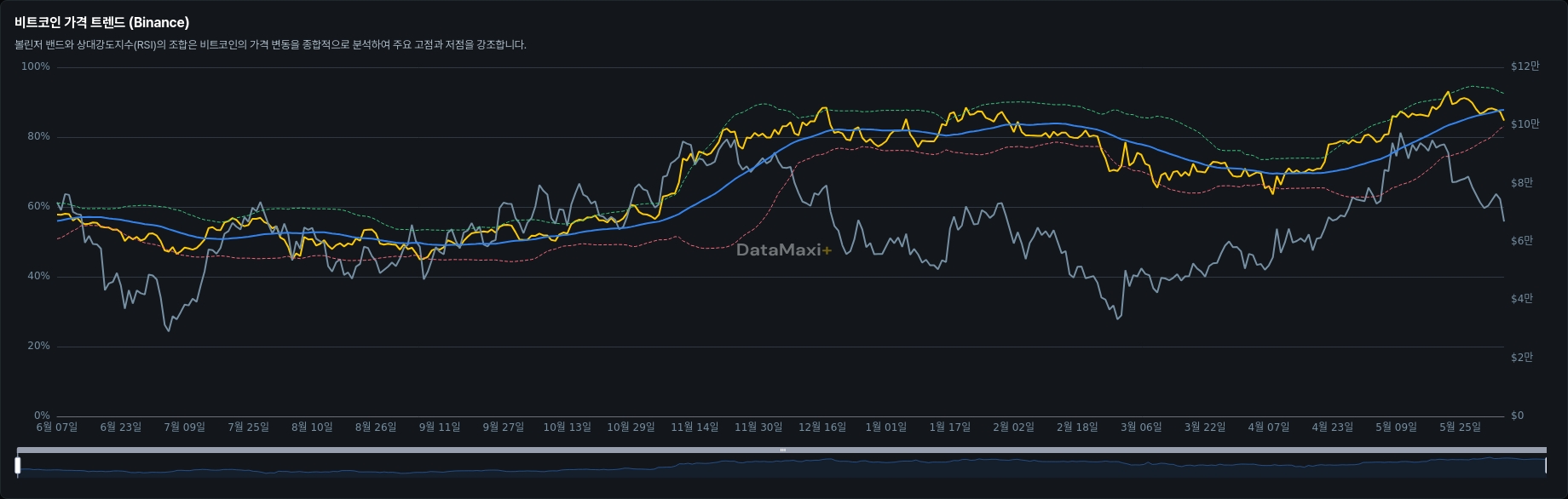Click the '0%' left axis label
Screen dimensions: 1568x499
pyautogui.click(x=42, y=416)
